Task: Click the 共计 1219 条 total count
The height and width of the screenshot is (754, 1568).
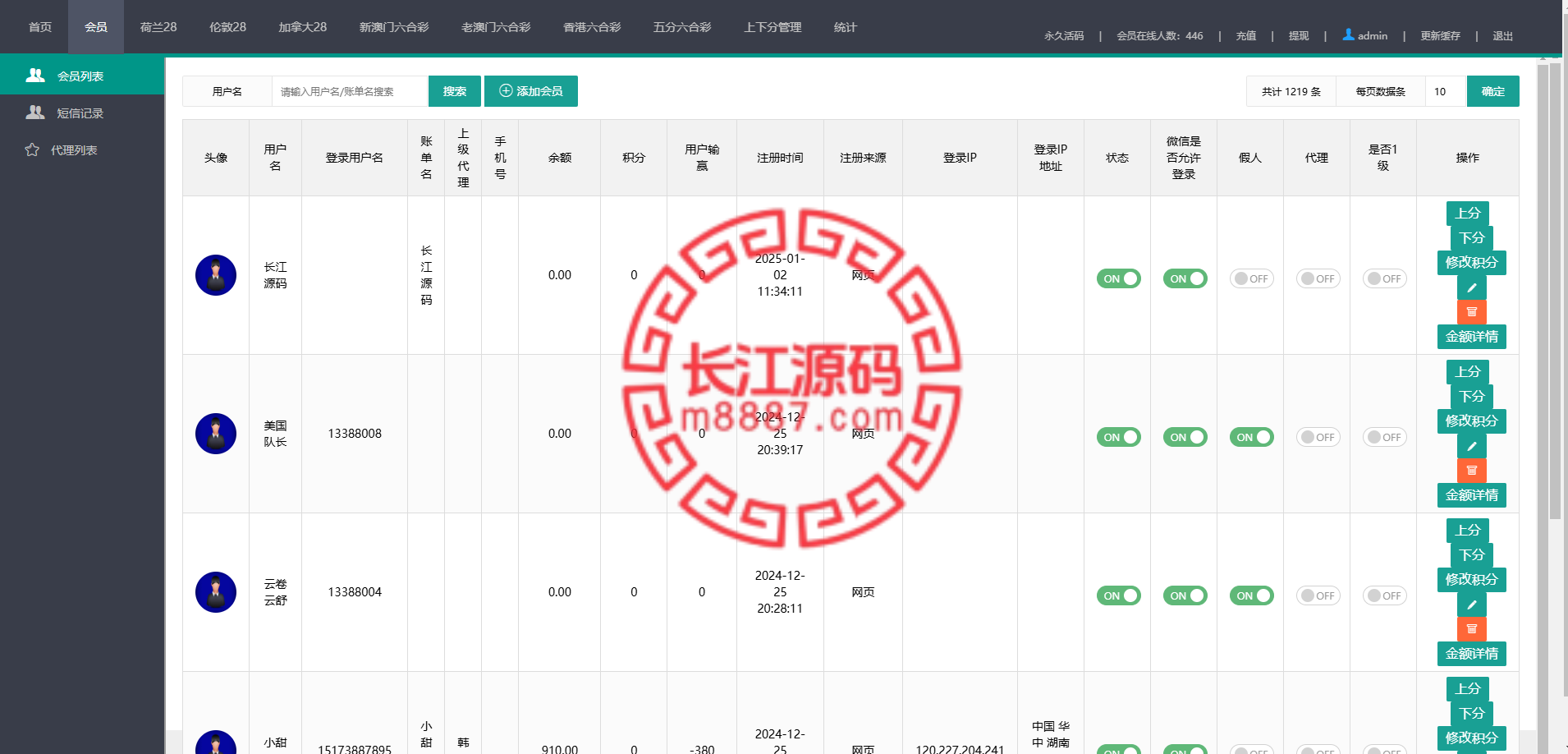Action: coord(1291,91)
